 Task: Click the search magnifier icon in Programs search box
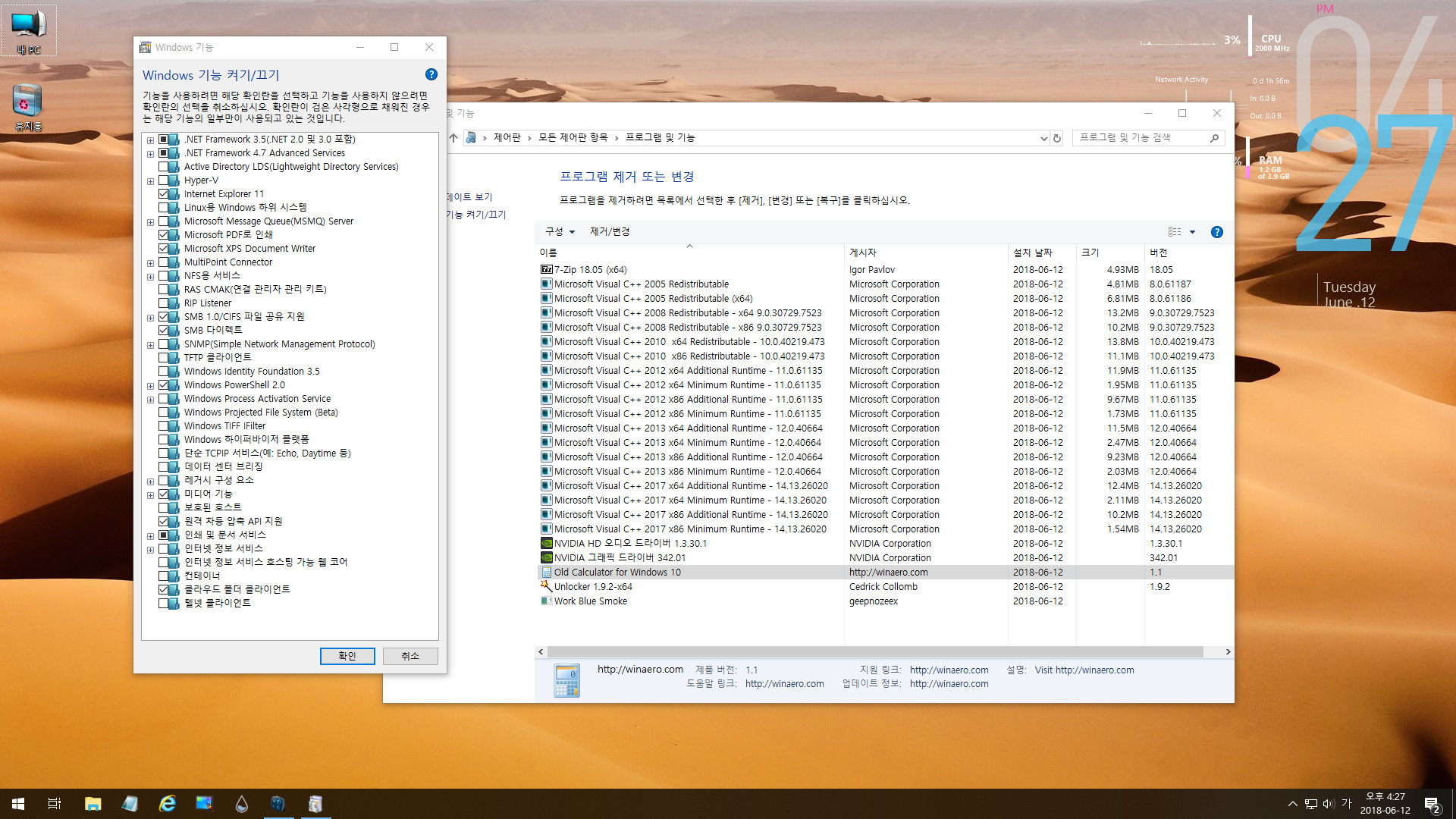1214,138
